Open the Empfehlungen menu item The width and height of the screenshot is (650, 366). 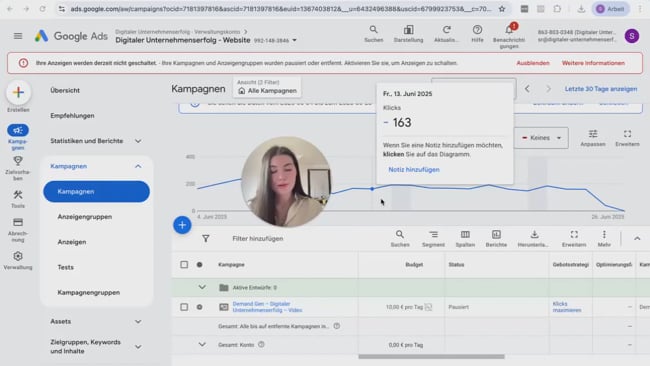click(72, 116)
